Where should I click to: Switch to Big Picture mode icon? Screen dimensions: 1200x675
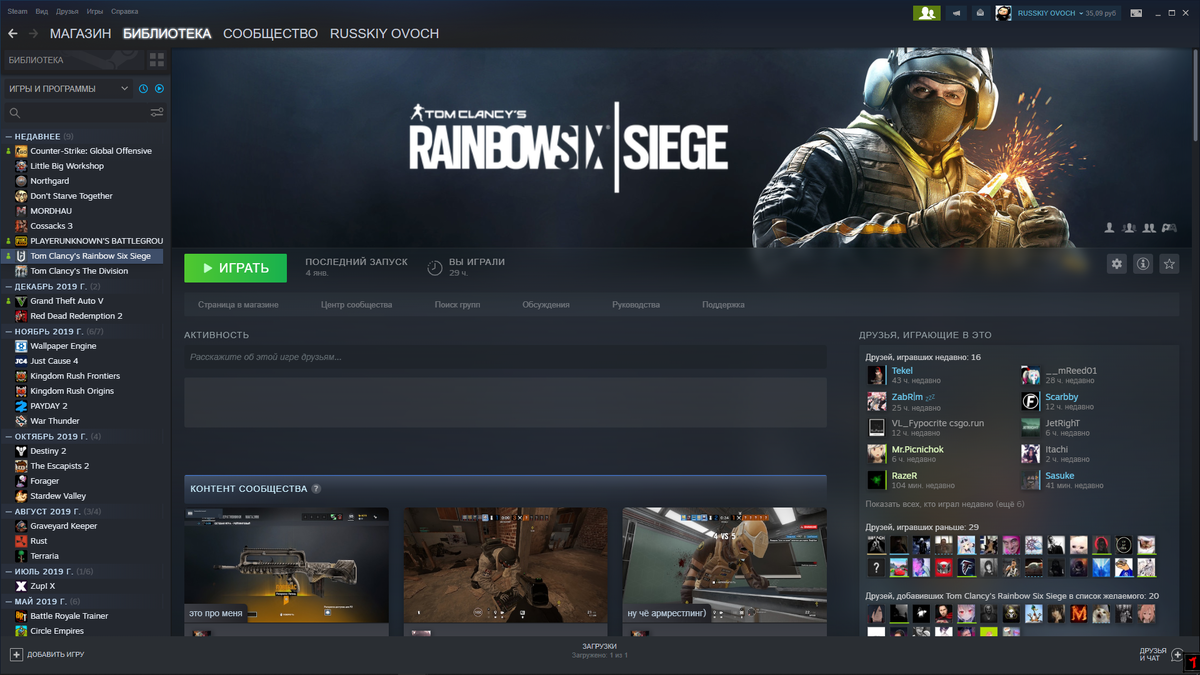pyautogui.click(x=1136, y=13)
